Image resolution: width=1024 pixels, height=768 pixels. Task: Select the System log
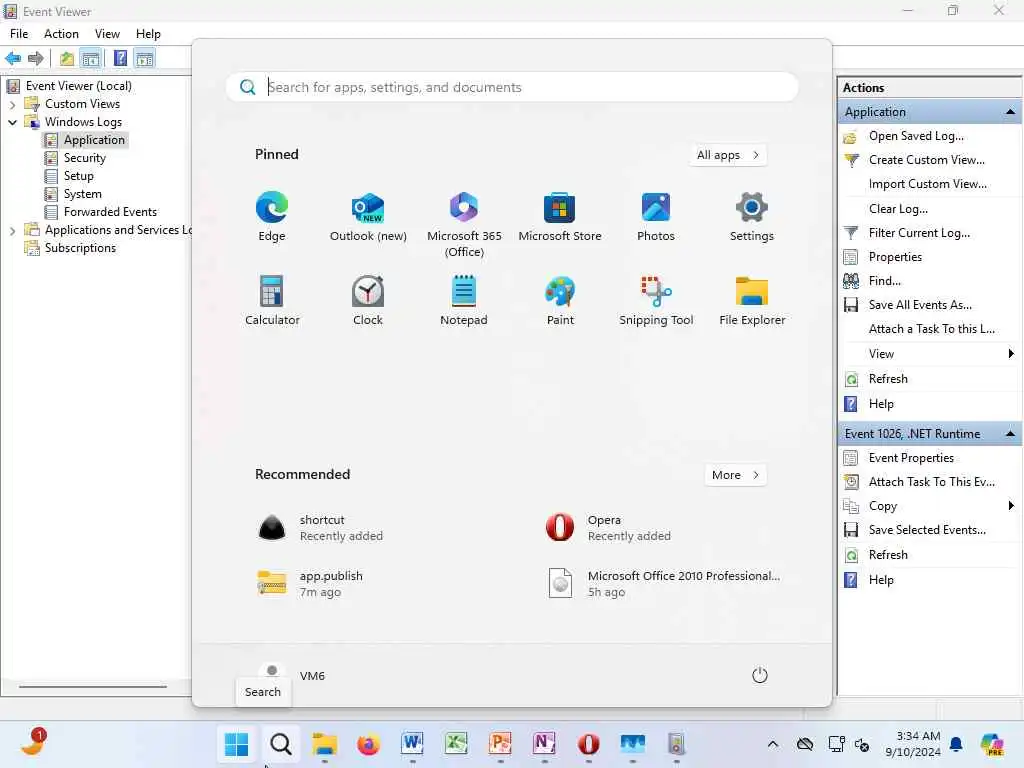click(82, 194)
